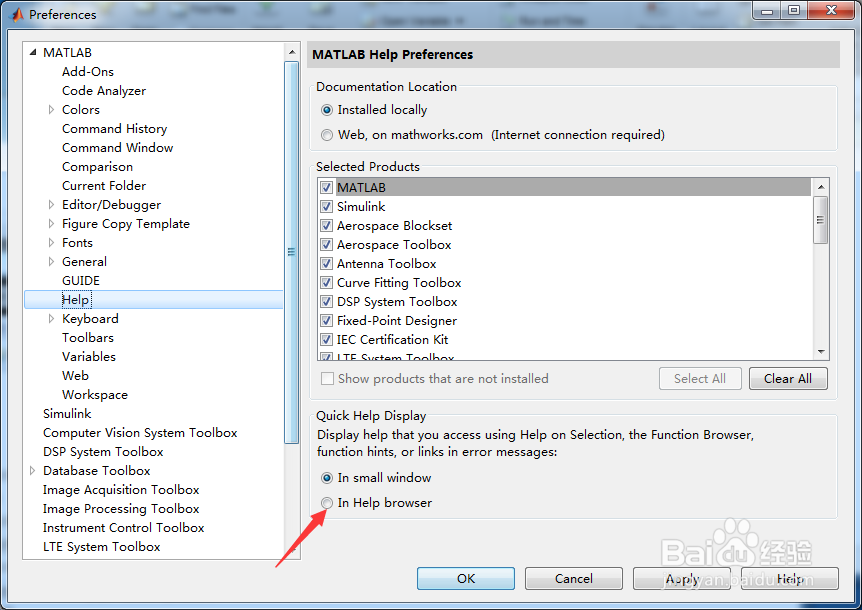Click preferences tree scroll-up arrow
The height and width of the screenshot is (610, 862).
coord(292,52)
